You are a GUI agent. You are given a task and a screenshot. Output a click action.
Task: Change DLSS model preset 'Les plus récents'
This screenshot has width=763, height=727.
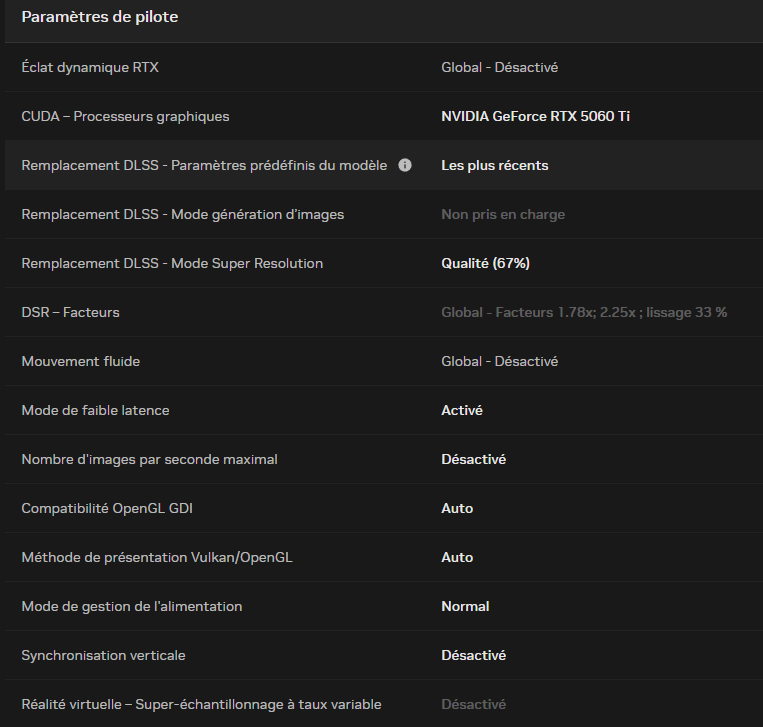494,165
